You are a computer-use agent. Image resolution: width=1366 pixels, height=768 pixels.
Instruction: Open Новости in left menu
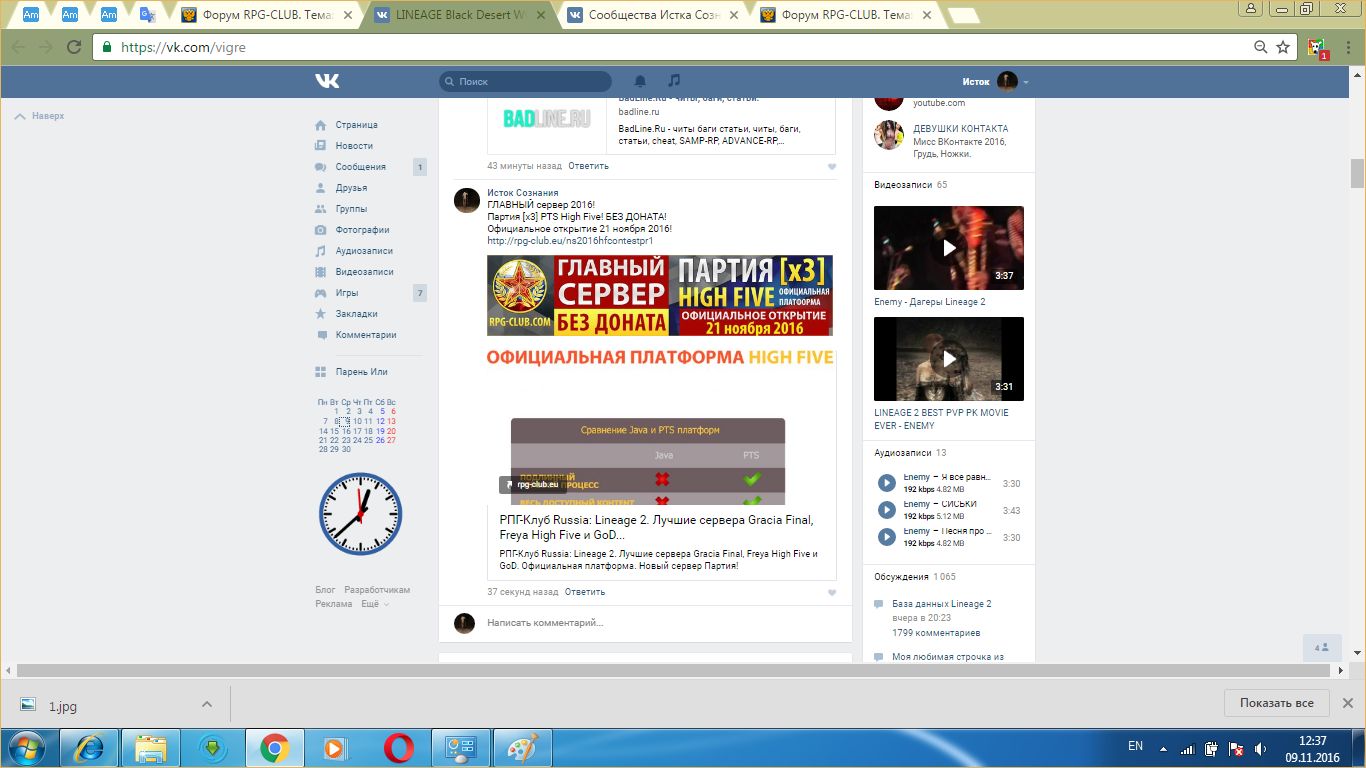(354, 146)
